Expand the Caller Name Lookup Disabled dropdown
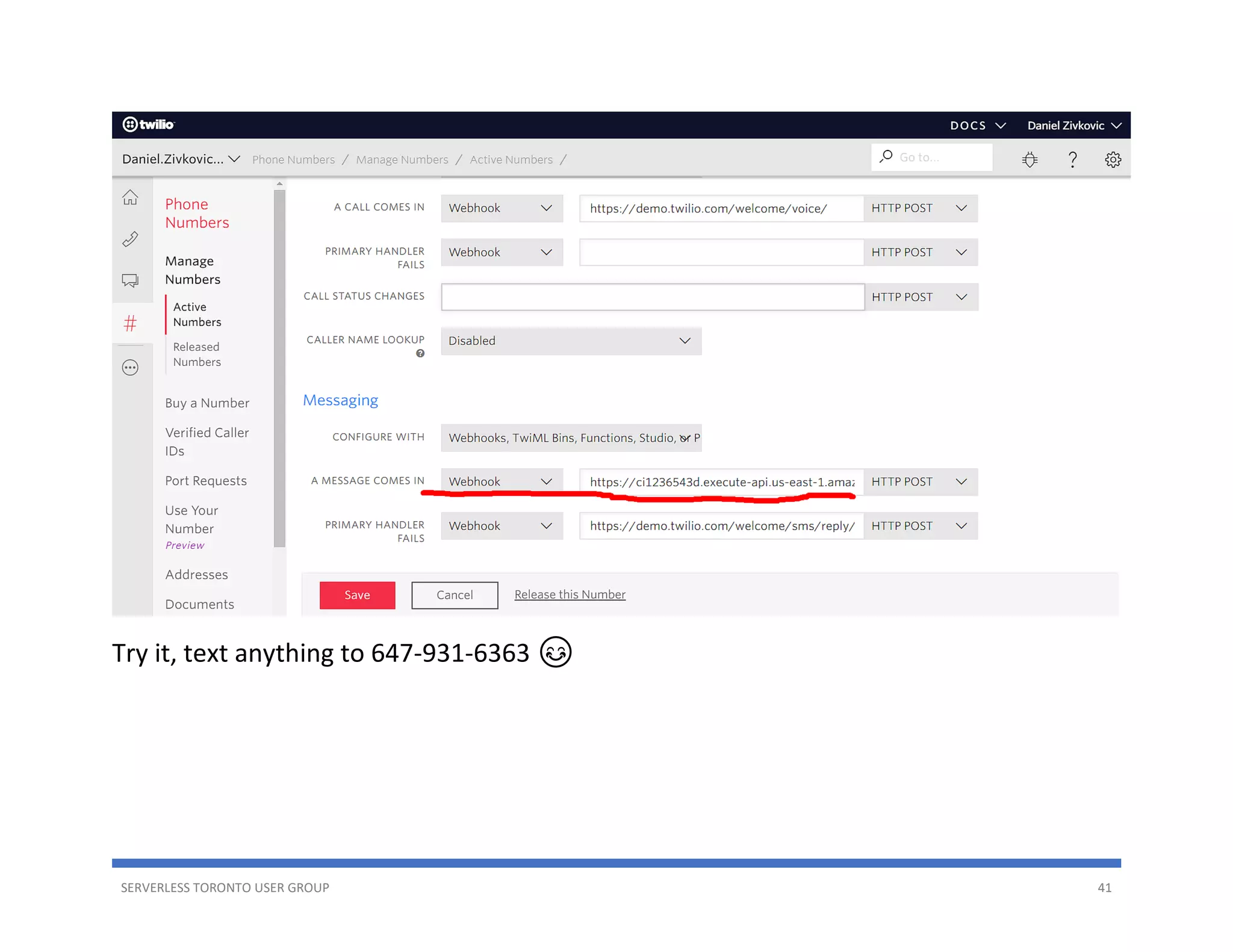 click(571, 341)
